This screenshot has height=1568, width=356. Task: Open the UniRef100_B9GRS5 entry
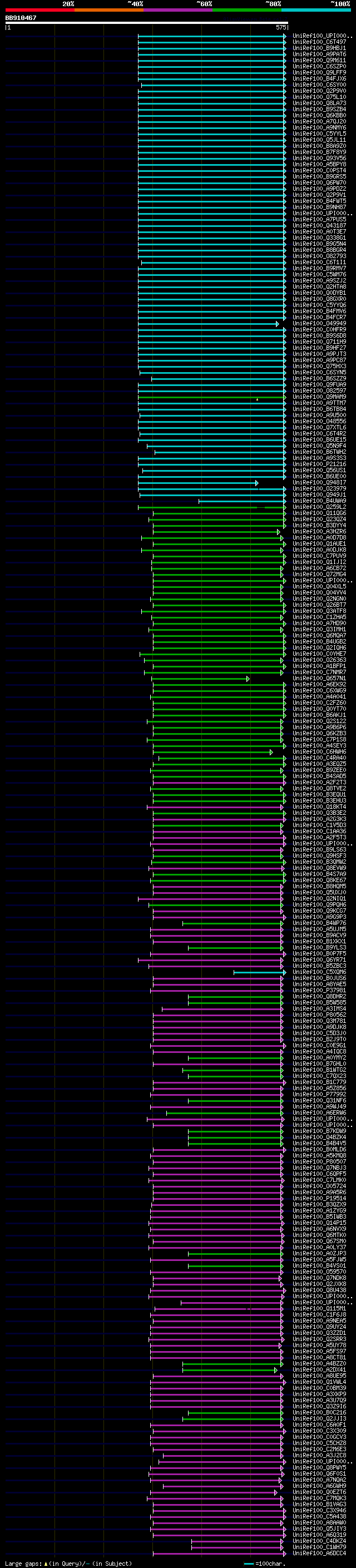pyautogui.click(x=319, y=176)
